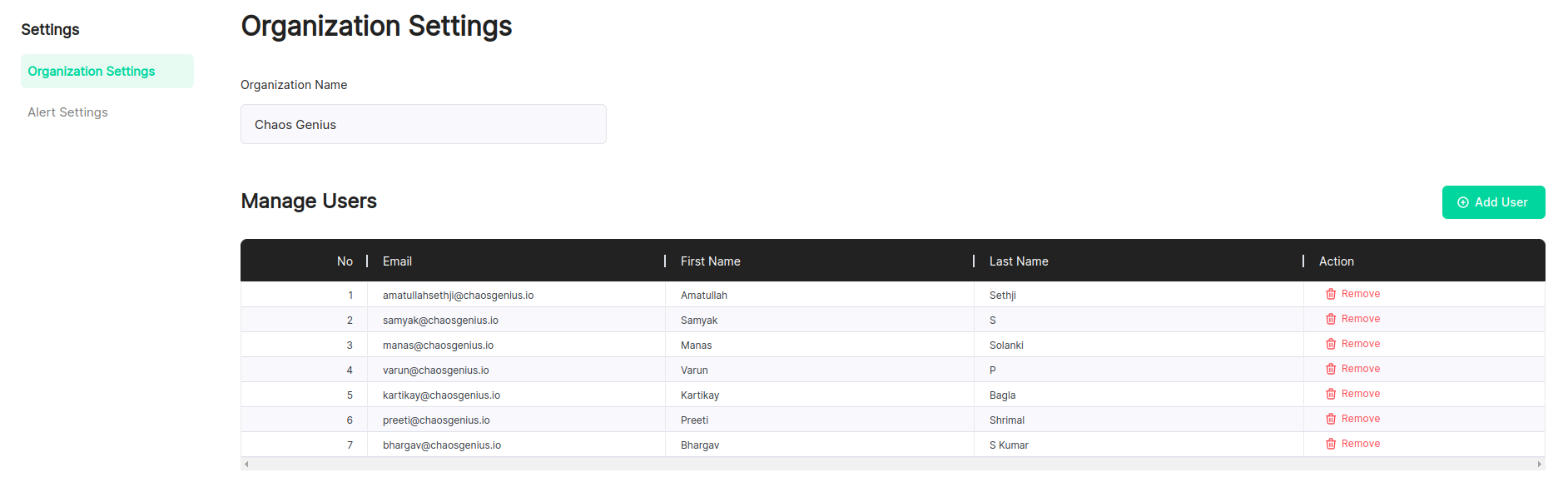This screenshot has width=1568, height=502.
Task: Select the email bhargav@chaosgenius.io
Action: click(442, 445)
